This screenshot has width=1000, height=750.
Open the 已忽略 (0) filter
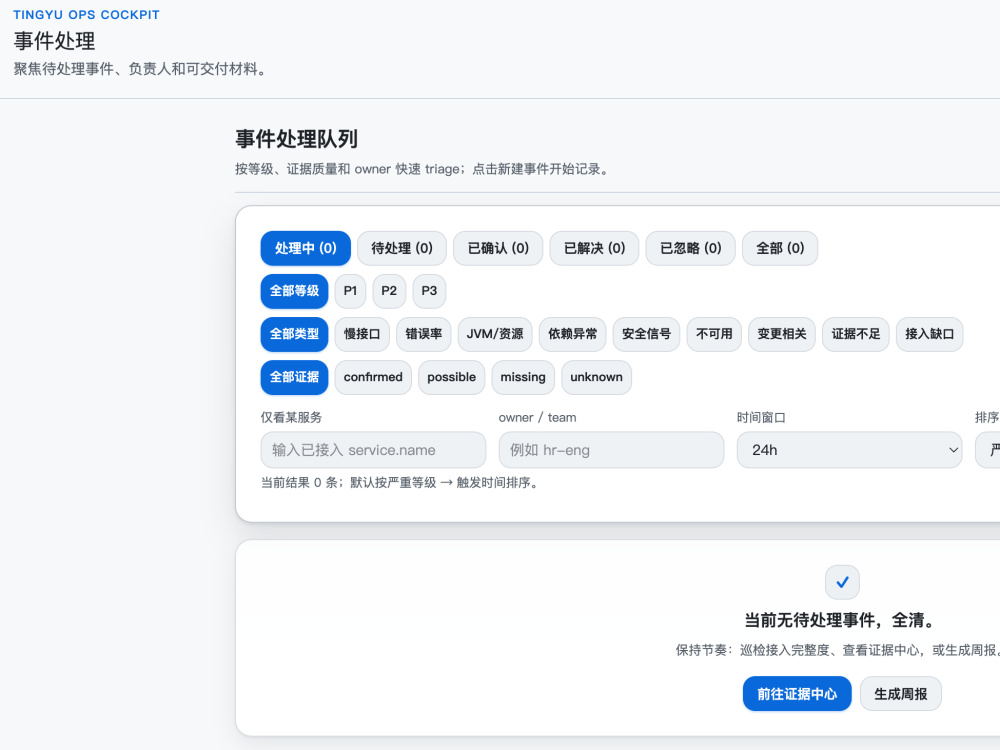click(691, 248)
